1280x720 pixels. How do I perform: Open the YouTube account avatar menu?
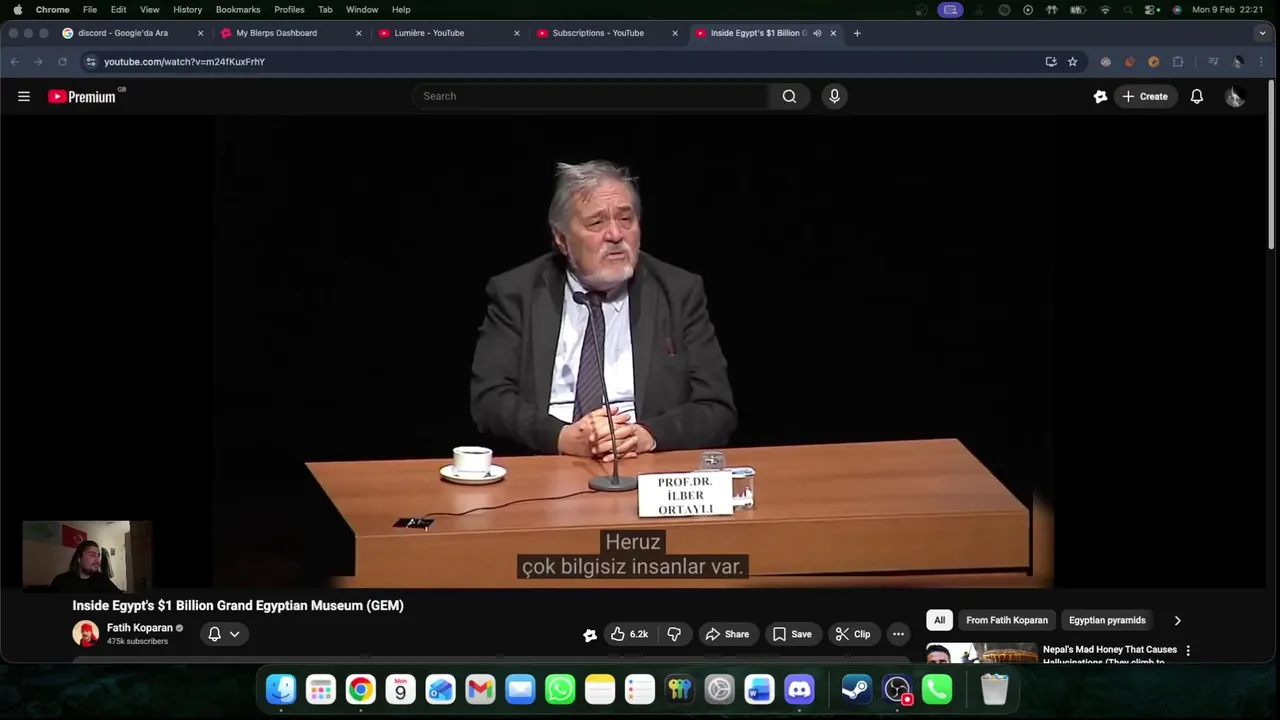point(1234,96)
